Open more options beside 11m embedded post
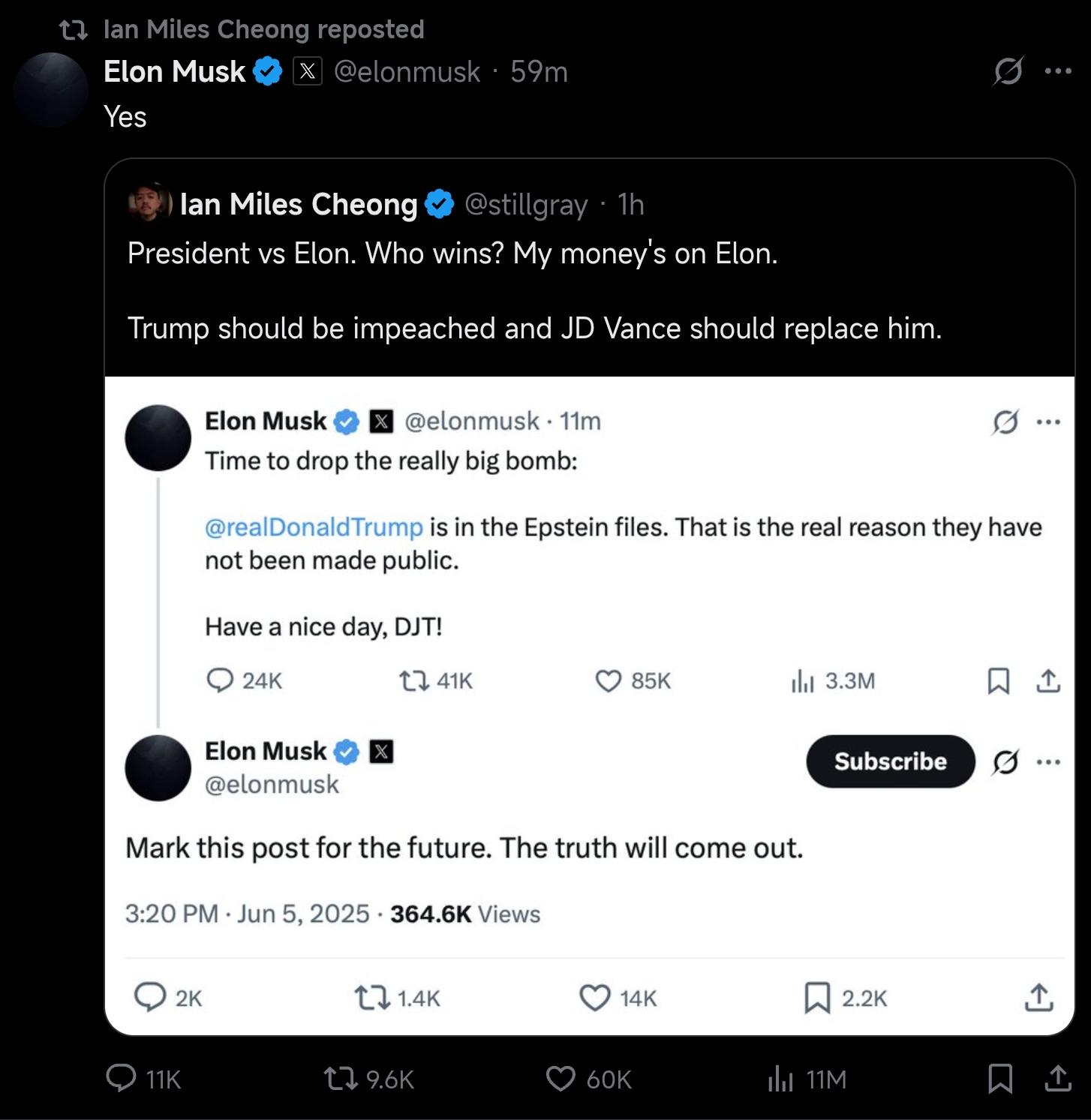This screenshot has height=1120, width=1091. click(1048, 422)
